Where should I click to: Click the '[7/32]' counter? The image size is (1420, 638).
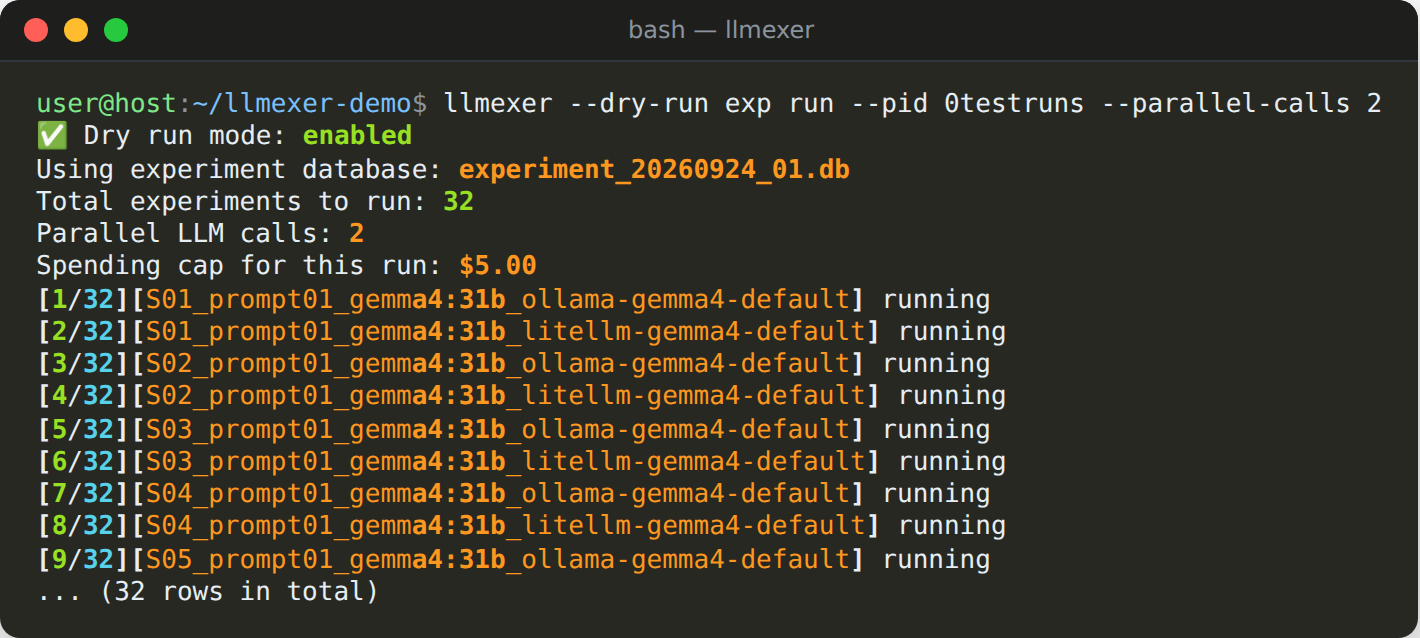pyautogui.click(x=84, y=494)
